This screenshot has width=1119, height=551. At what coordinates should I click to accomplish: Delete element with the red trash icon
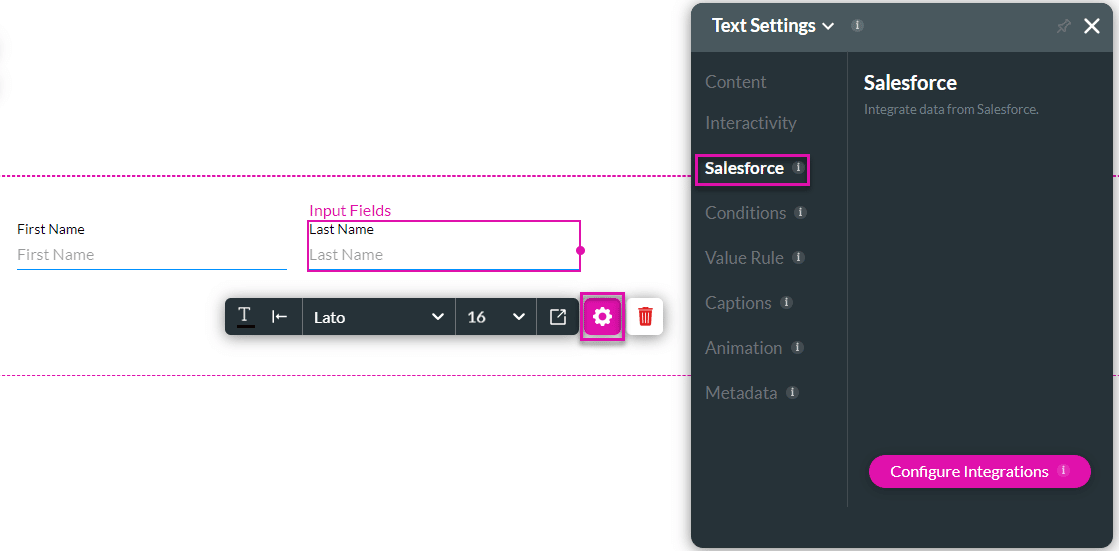coord(645,317)
